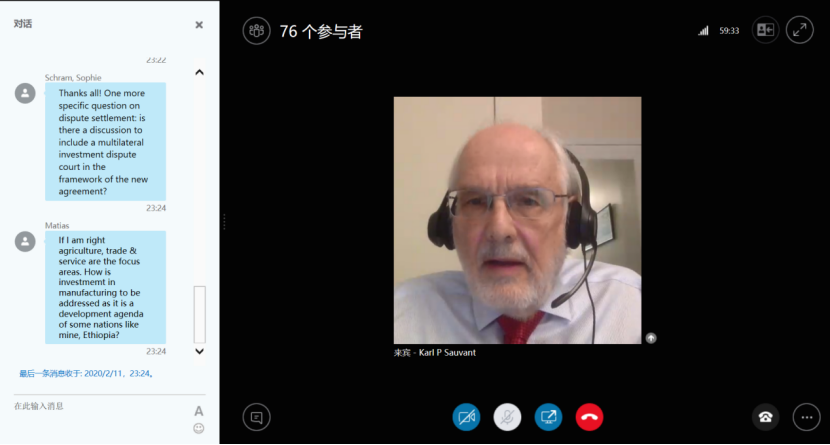Open the emoji picker smiley icon

point(198,428)
